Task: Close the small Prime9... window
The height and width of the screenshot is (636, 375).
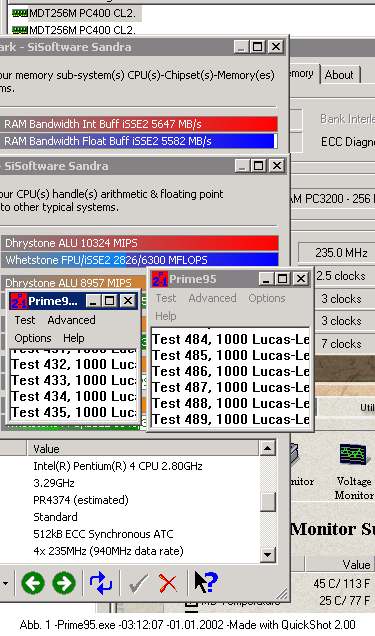Action: 127,301
